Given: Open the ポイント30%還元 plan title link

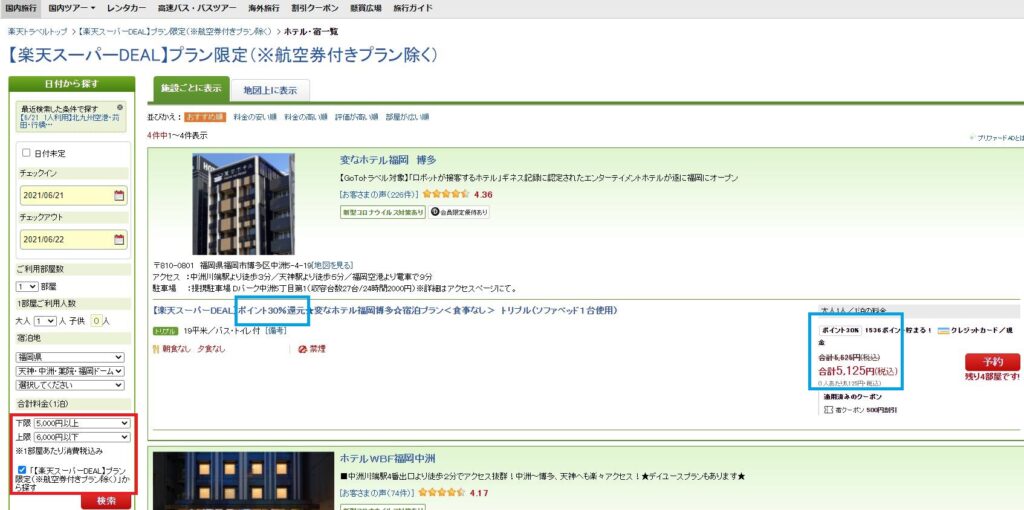Looking at the screenshot, I should (385, 311).
